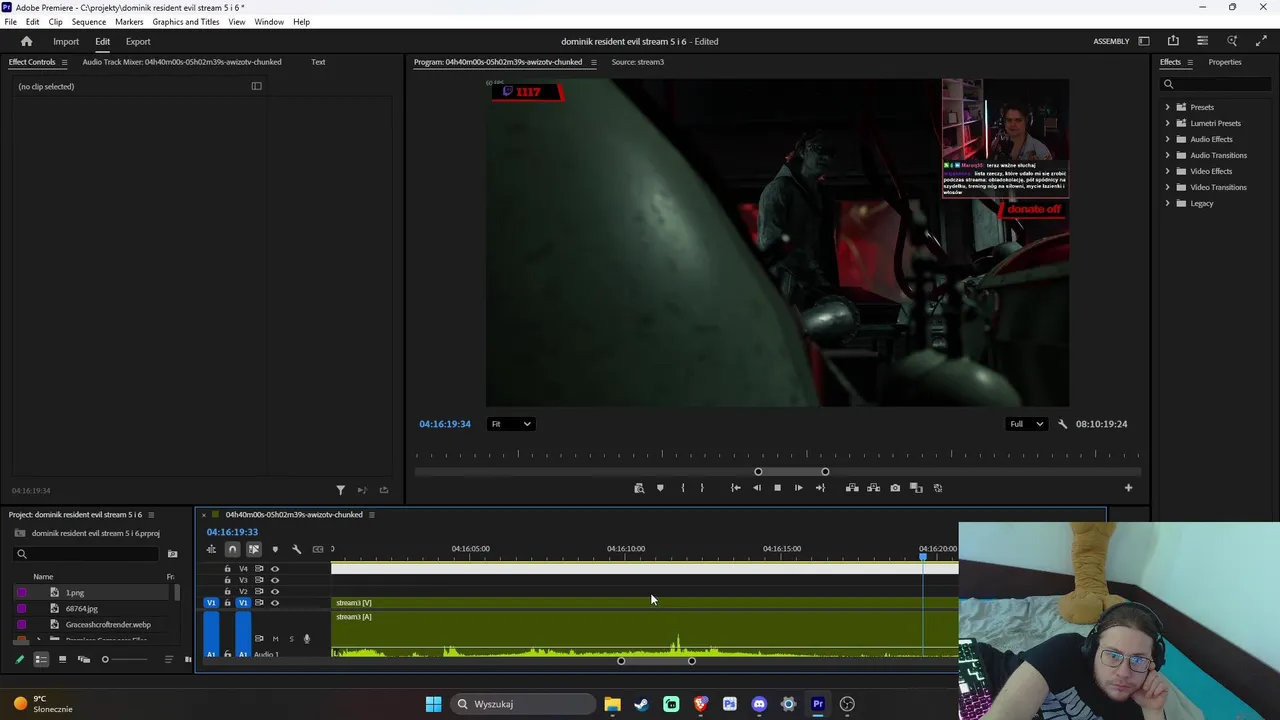Viewport: 1280px width, 720px height.
Task: Switch to the Text panel tab
Action: tap(318, 62)
